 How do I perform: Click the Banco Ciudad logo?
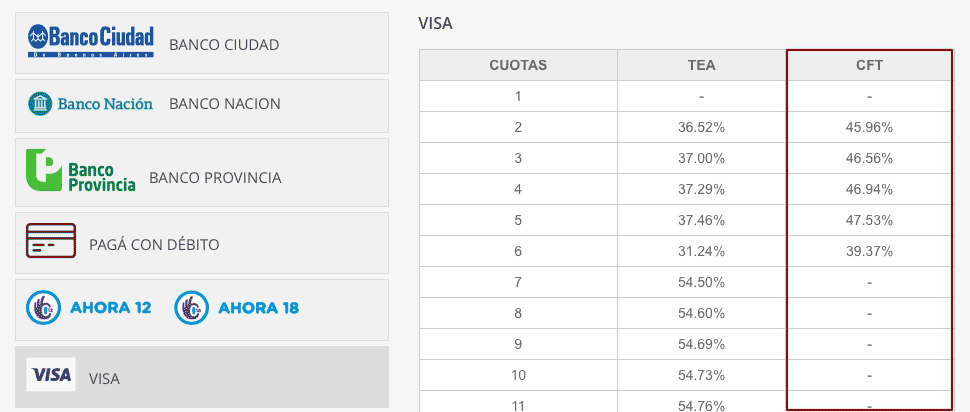point(90,41)
